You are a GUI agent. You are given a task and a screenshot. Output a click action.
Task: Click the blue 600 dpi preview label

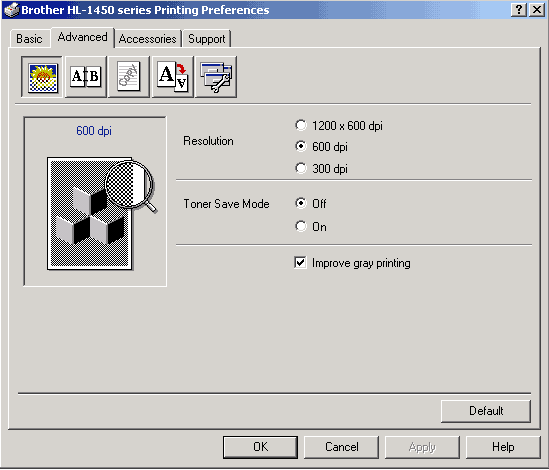point(94,131)
